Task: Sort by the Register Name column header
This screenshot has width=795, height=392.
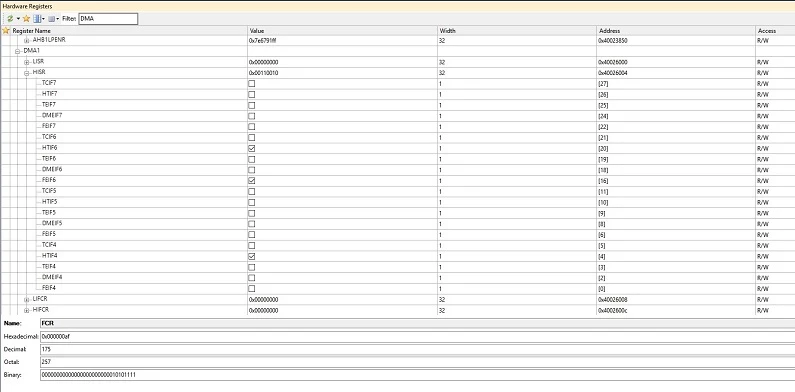Action: 31,30
